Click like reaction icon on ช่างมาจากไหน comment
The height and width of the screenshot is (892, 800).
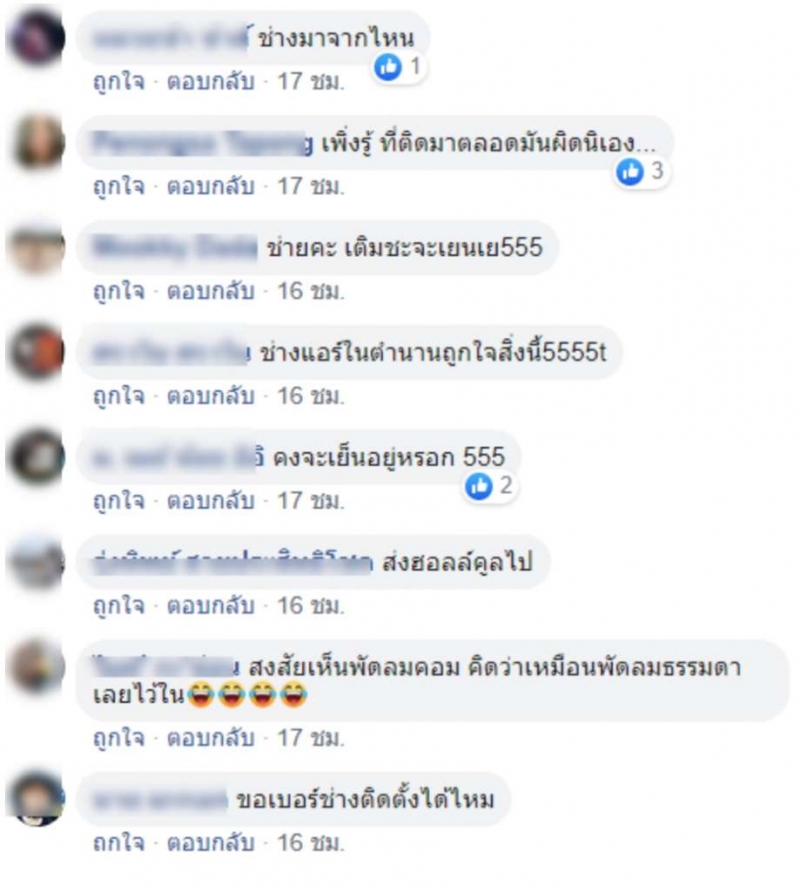pyautogui.click(x=388, y=67)
